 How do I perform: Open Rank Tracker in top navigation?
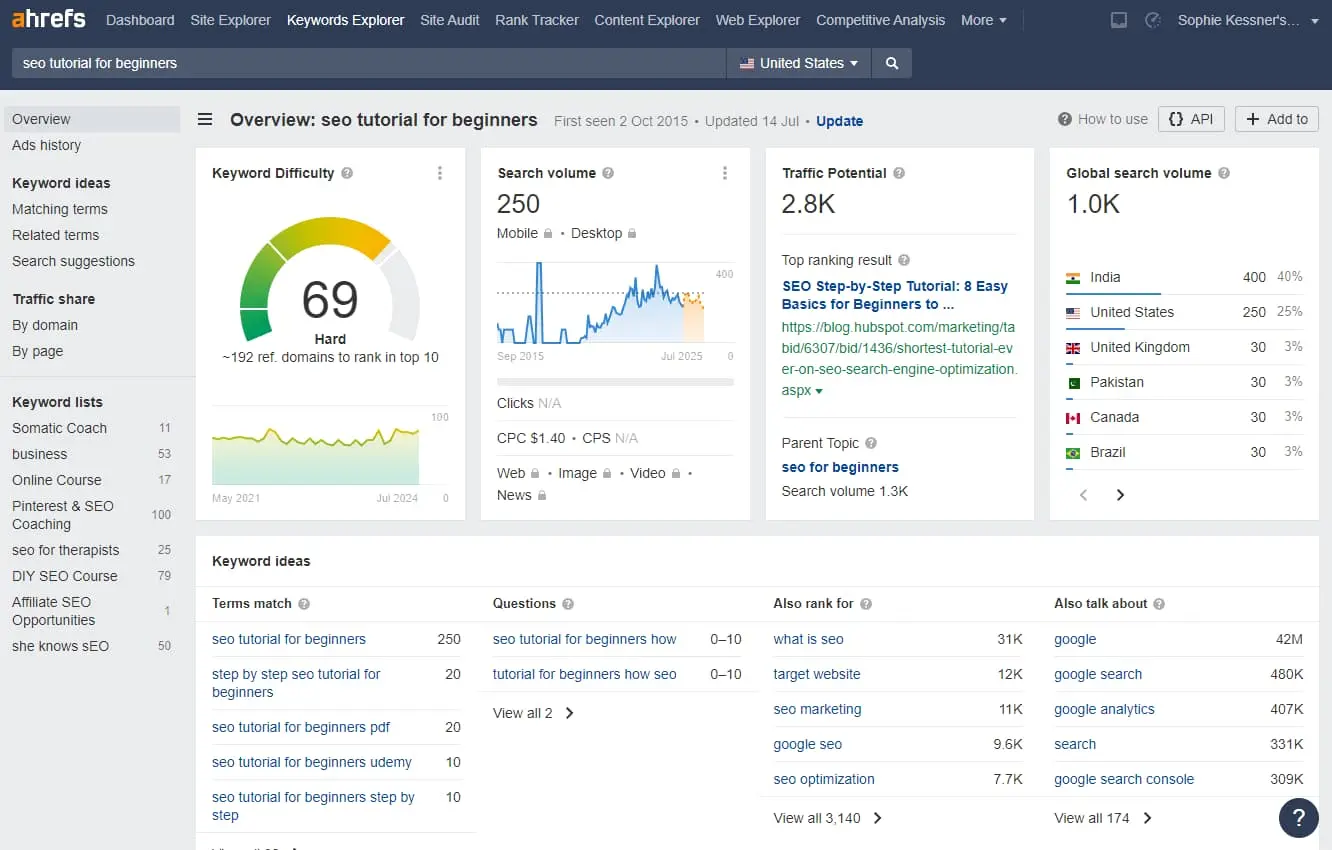[537, 20]
